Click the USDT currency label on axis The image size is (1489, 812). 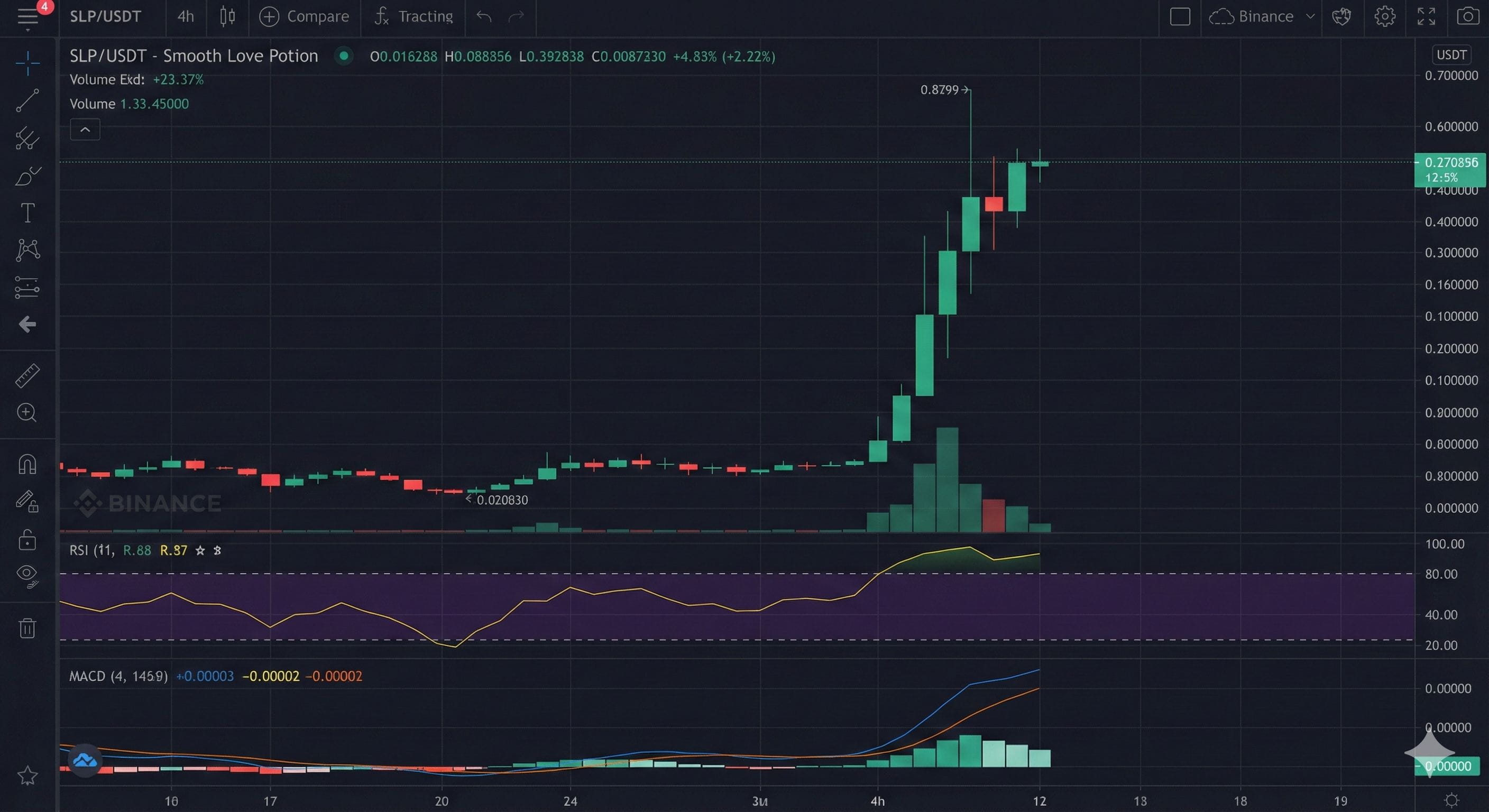click(1451, 55)
